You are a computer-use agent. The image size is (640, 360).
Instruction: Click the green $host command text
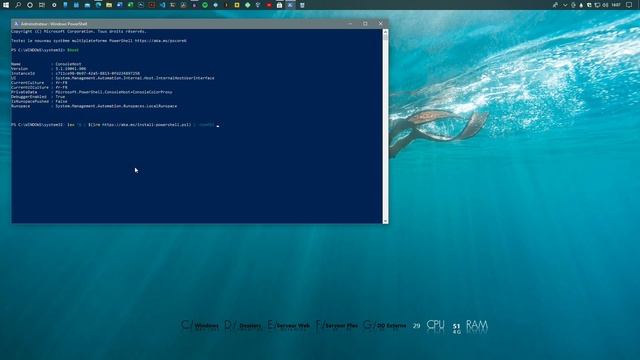point(73,50)
